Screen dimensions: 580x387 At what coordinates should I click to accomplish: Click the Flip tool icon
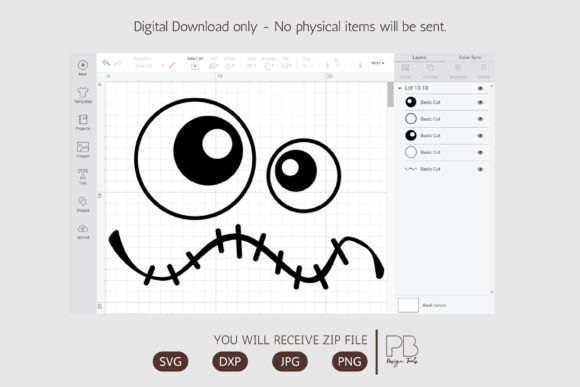(x=286, y=66)
